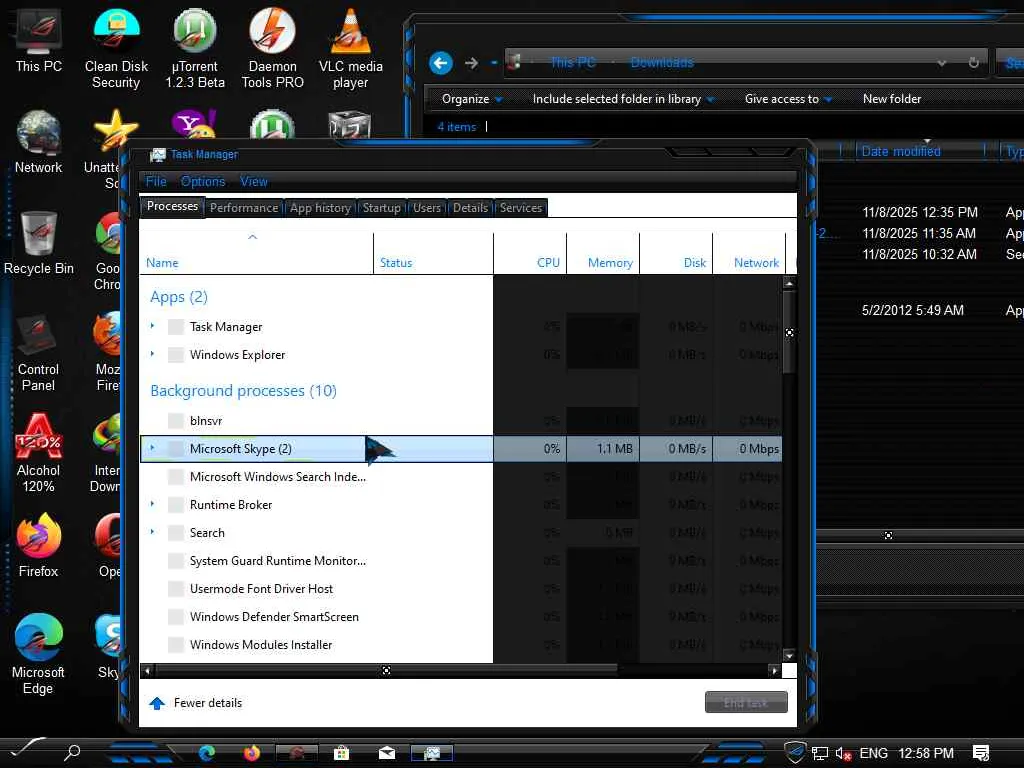
Task: Launch Daemon Tools PRO shortcut
Action: tap(272, 48)
